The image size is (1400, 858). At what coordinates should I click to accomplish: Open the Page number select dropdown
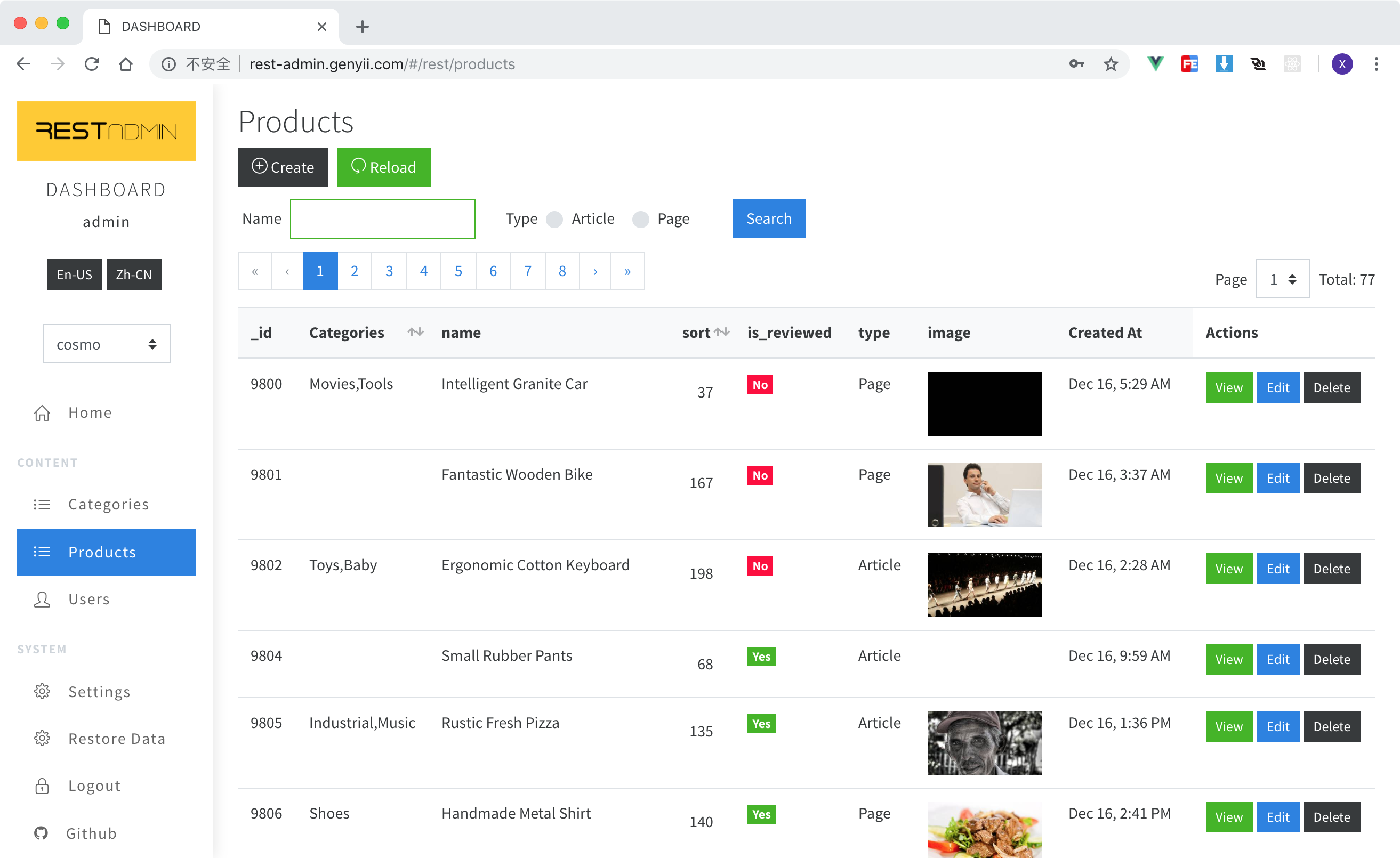(1282, 279)
